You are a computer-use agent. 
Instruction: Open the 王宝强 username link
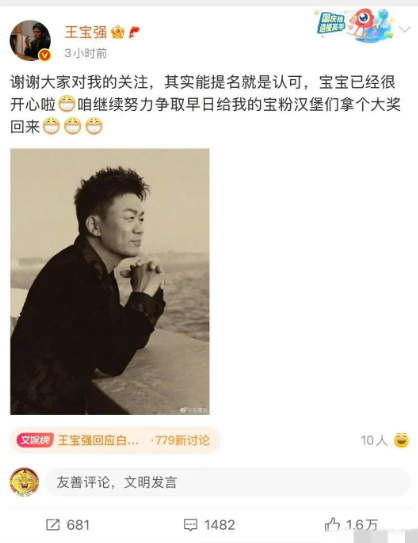[x=86, y=32]
